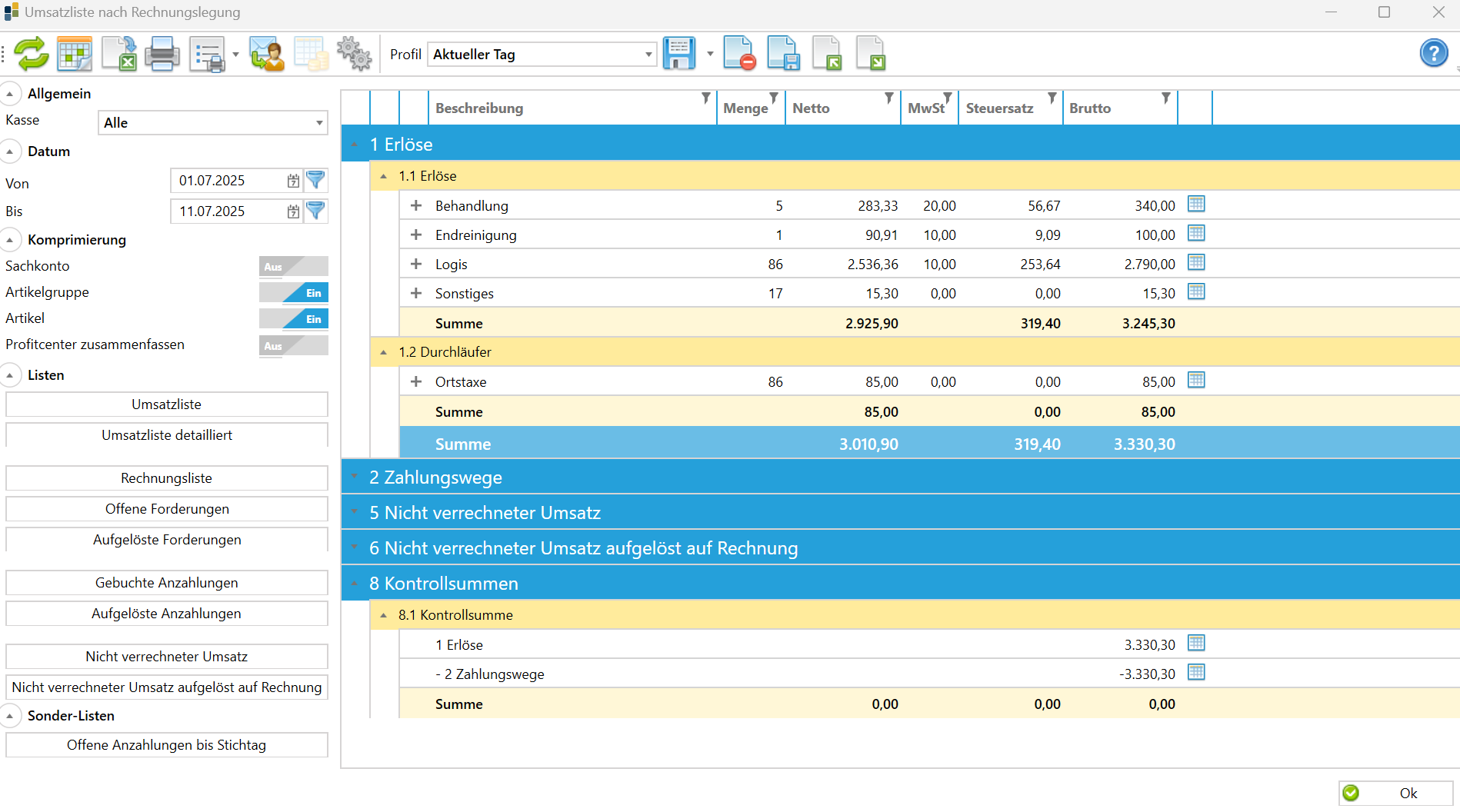This screenshot has width=1460, height=812.
Task: Open dropdown arrow next to print list icon
Action: (235, 55)
